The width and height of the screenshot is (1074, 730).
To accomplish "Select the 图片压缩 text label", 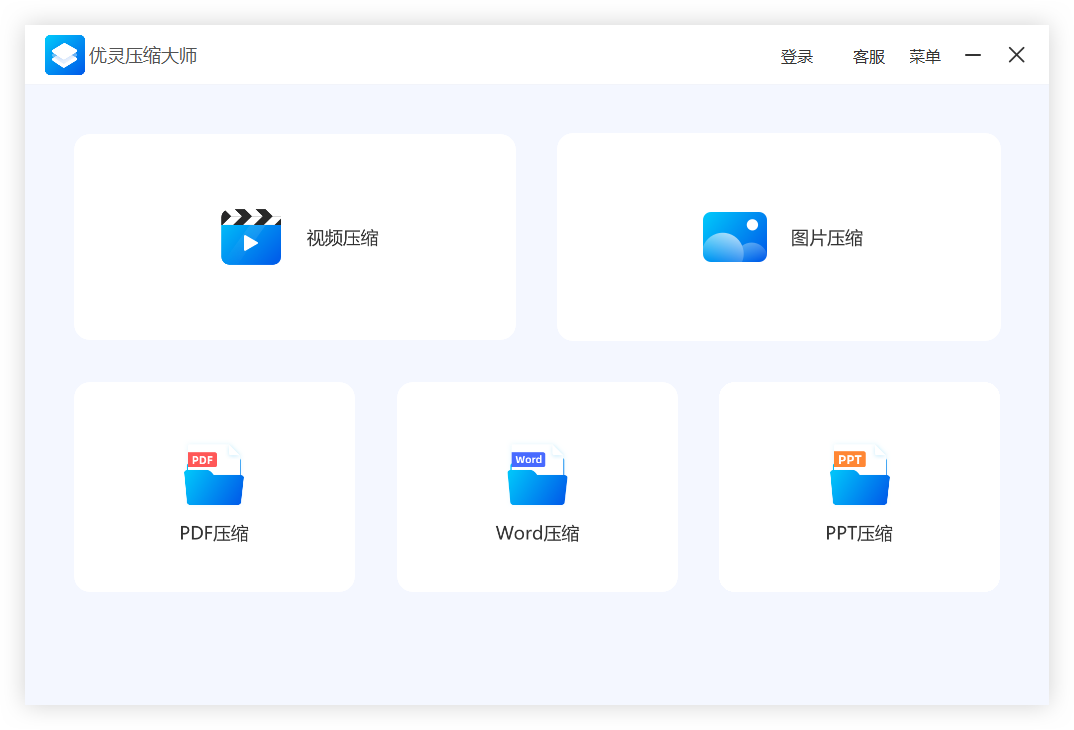I will point(827,238).
